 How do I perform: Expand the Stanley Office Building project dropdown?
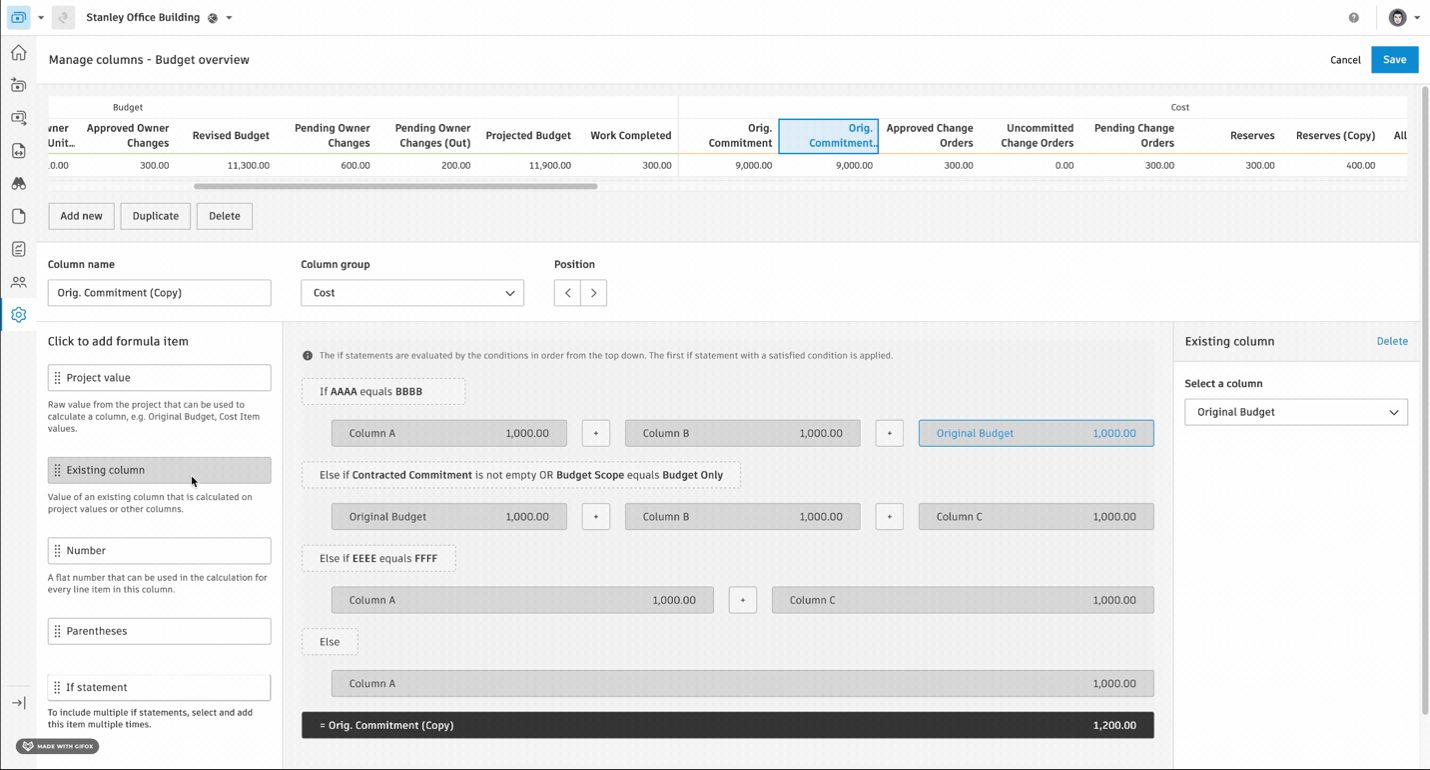[227, 17]
